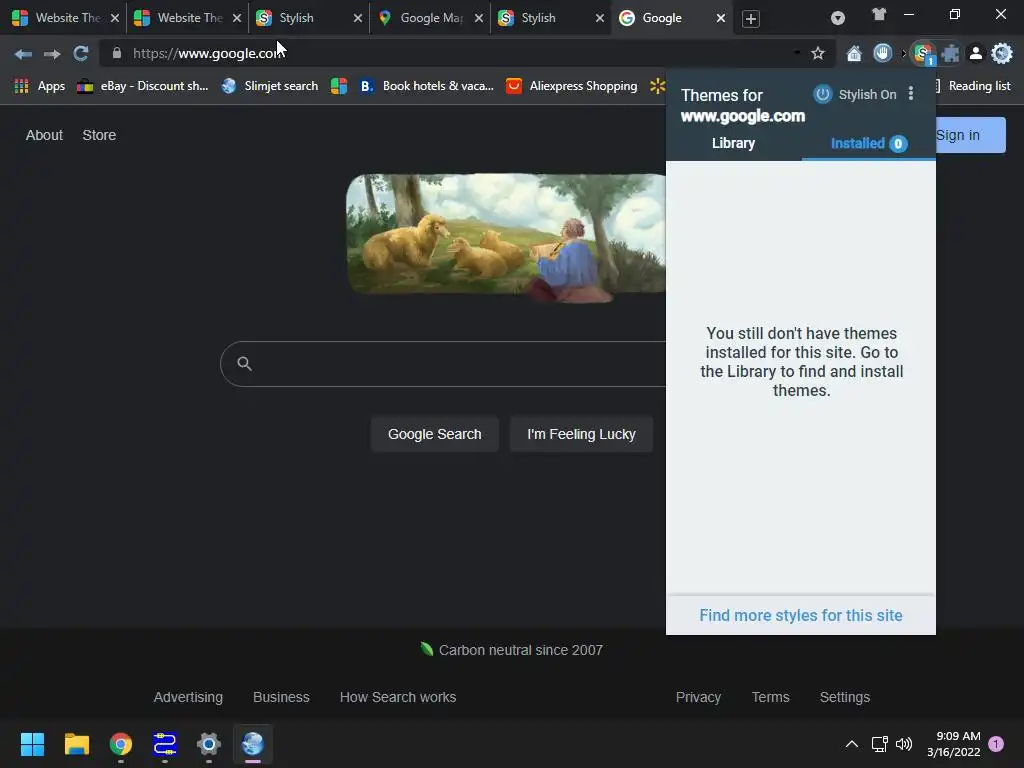
Task: Open the Business footer link
Action: 281,697
